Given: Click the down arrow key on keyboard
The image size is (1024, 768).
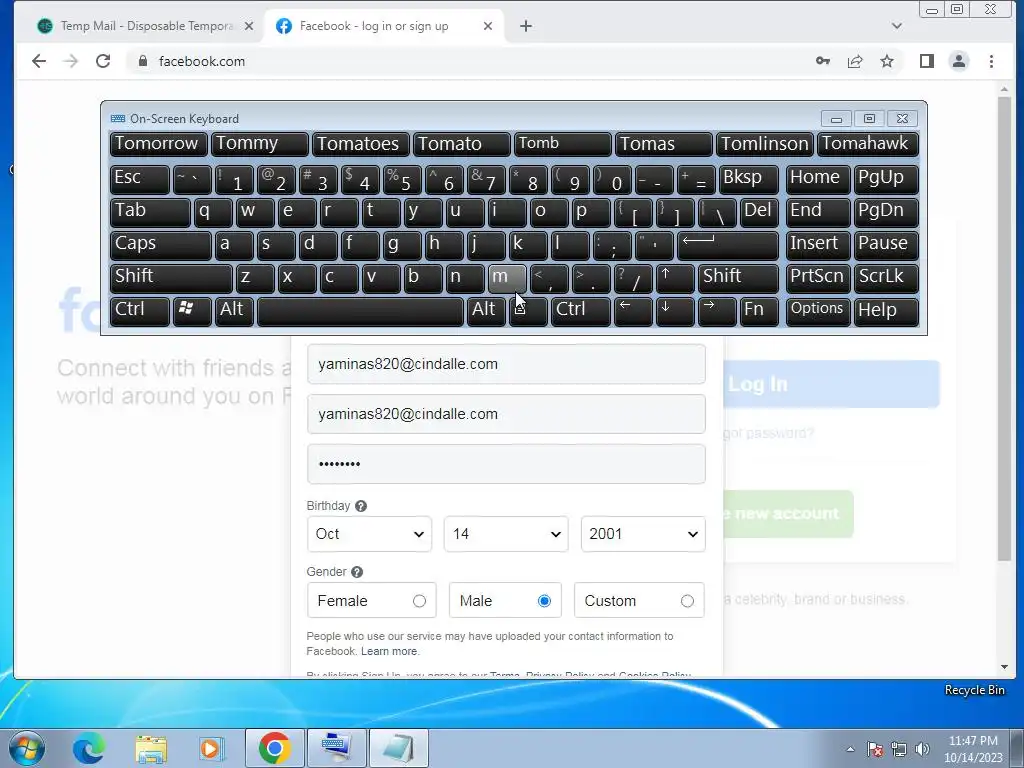Looking at the screenshot, I should pos(675,311).
